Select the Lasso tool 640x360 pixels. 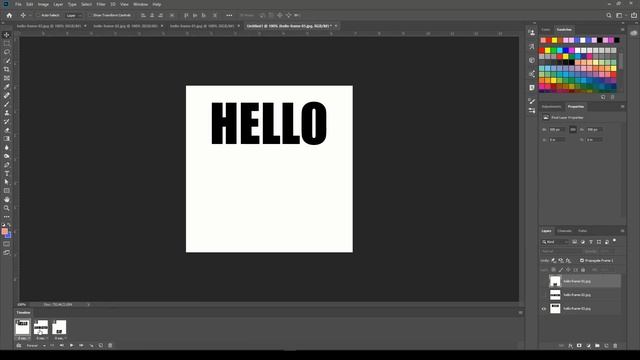point(7,52)
